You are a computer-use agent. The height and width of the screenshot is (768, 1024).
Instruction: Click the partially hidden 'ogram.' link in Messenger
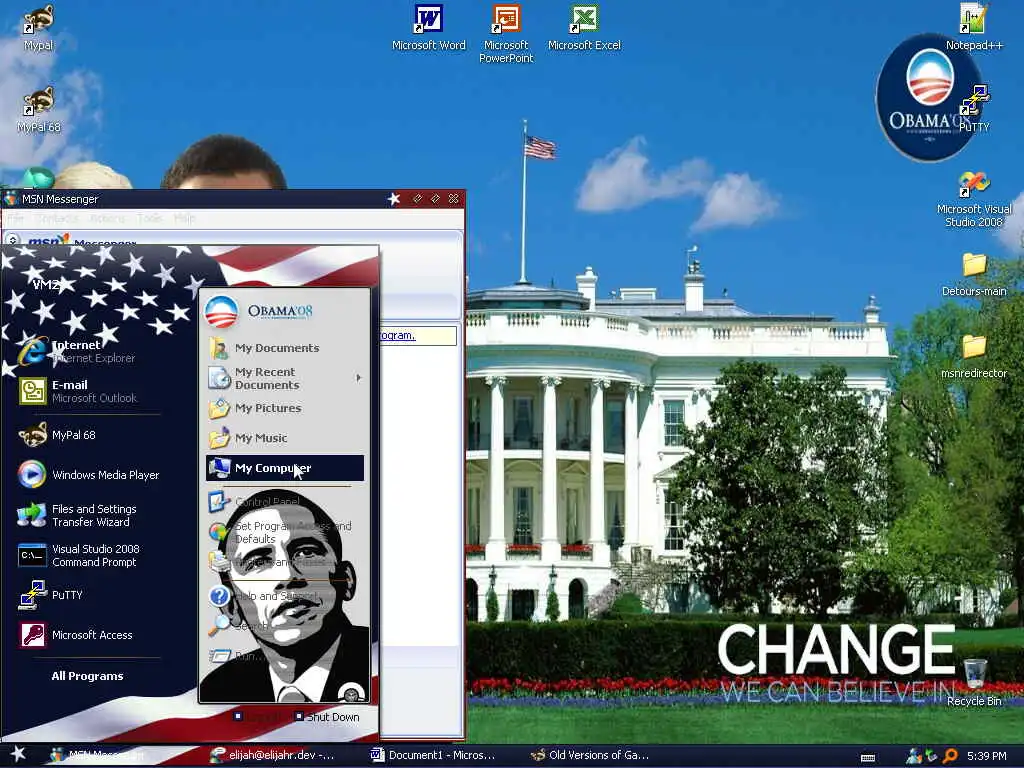pos(398,336)
